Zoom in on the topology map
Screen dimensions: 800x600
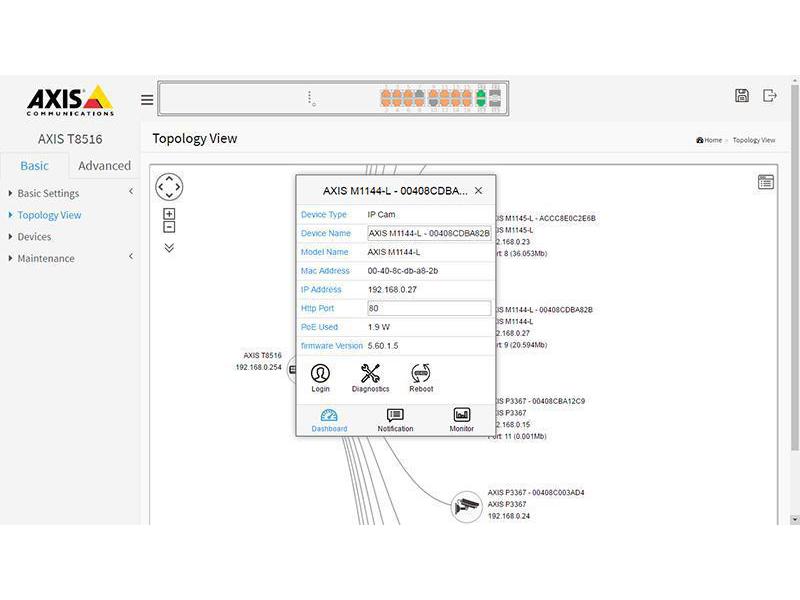(x=169, y=213)
